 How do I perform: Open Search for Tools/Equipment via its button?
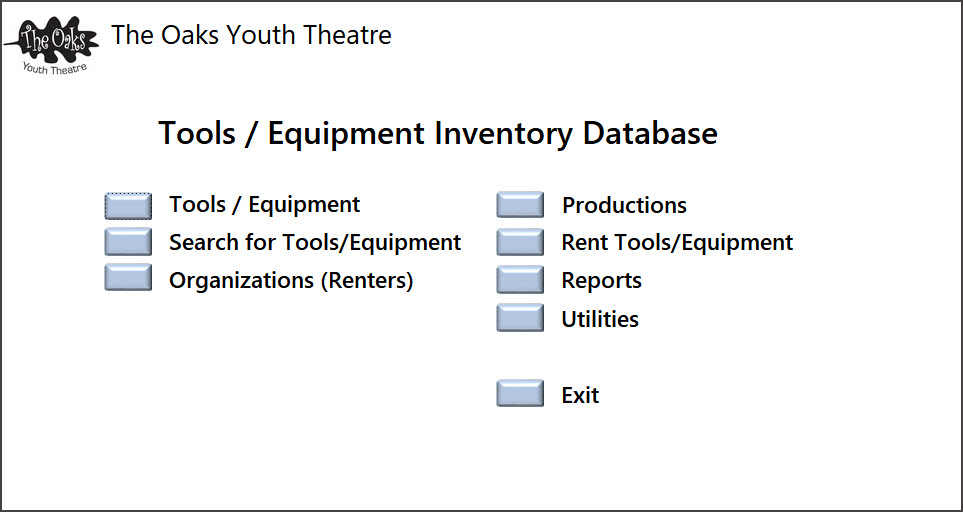(128, 241)
